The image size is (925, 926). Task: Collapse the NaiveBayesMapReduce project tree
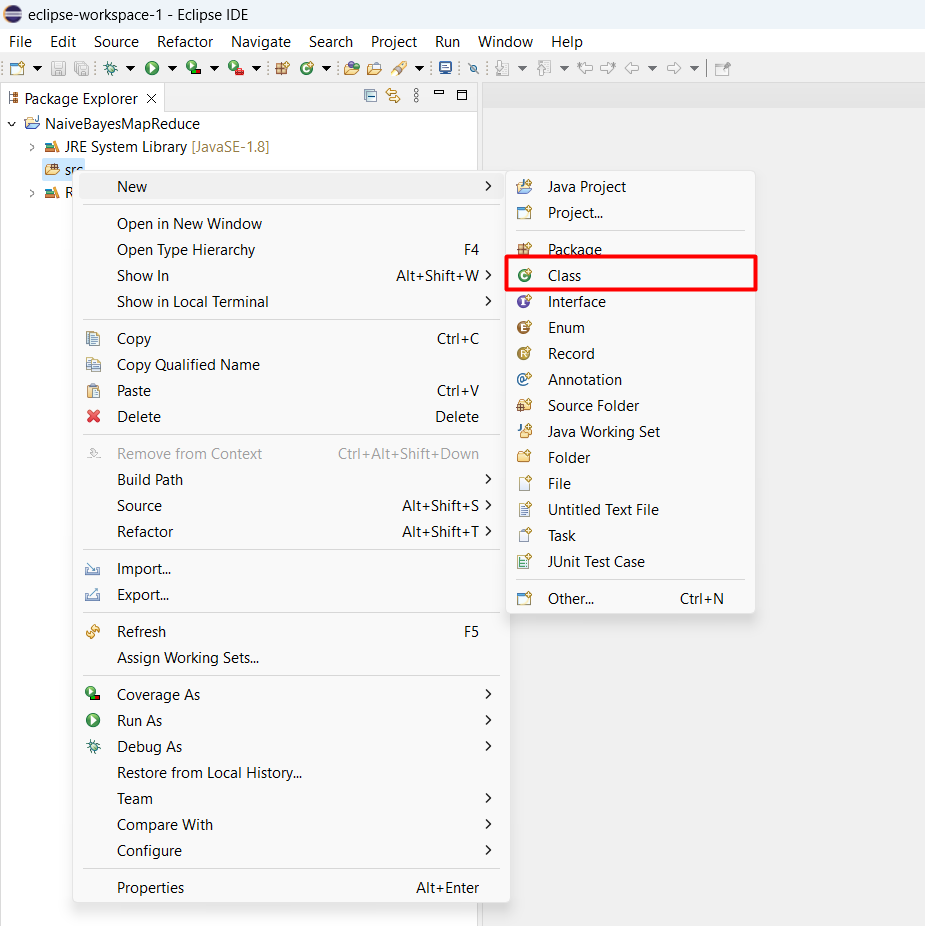12,124
